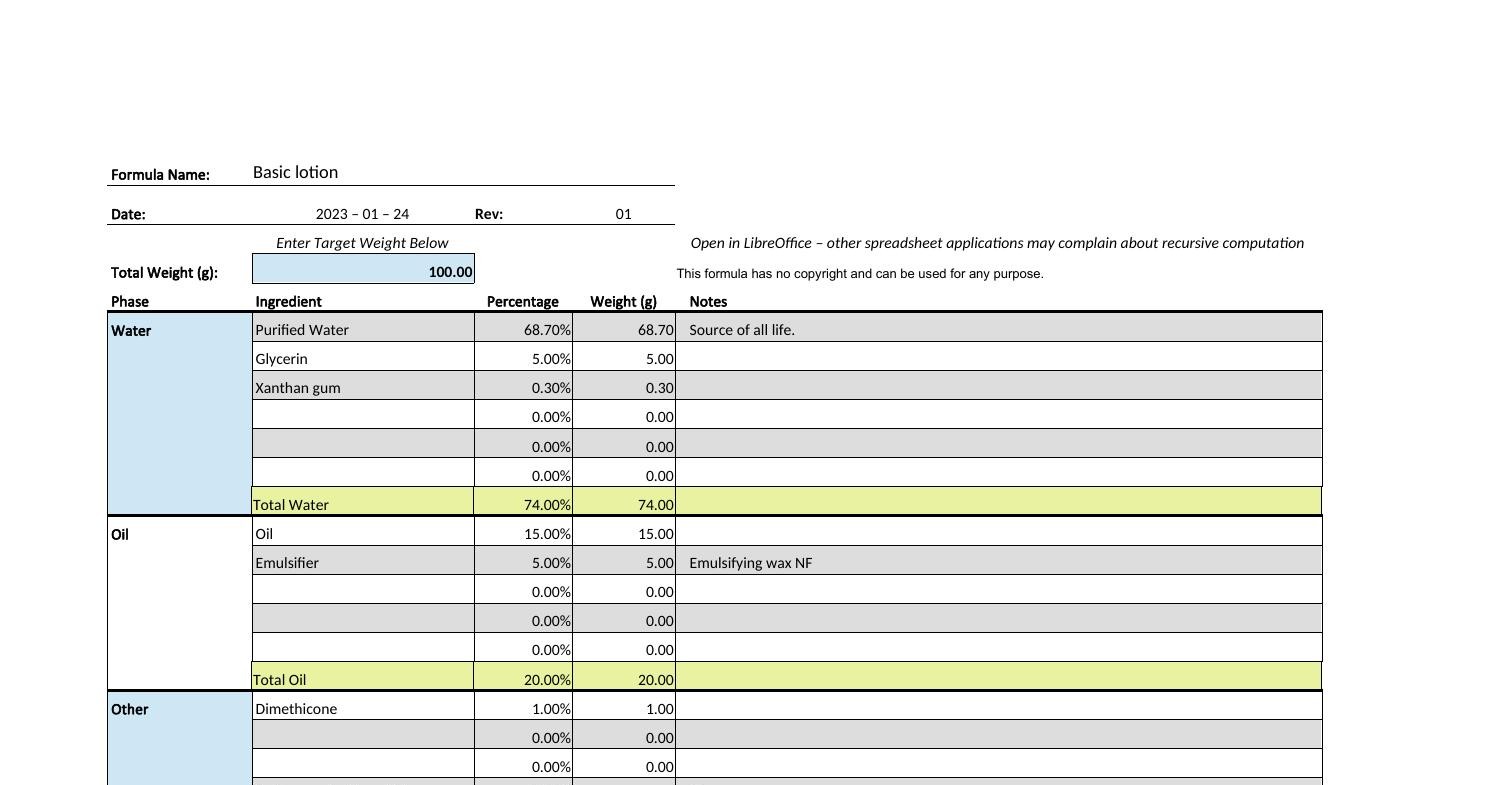Select the 68.70% percentage cell
This screenshot has height=785, width=1500.
click(x=524, y=329)
